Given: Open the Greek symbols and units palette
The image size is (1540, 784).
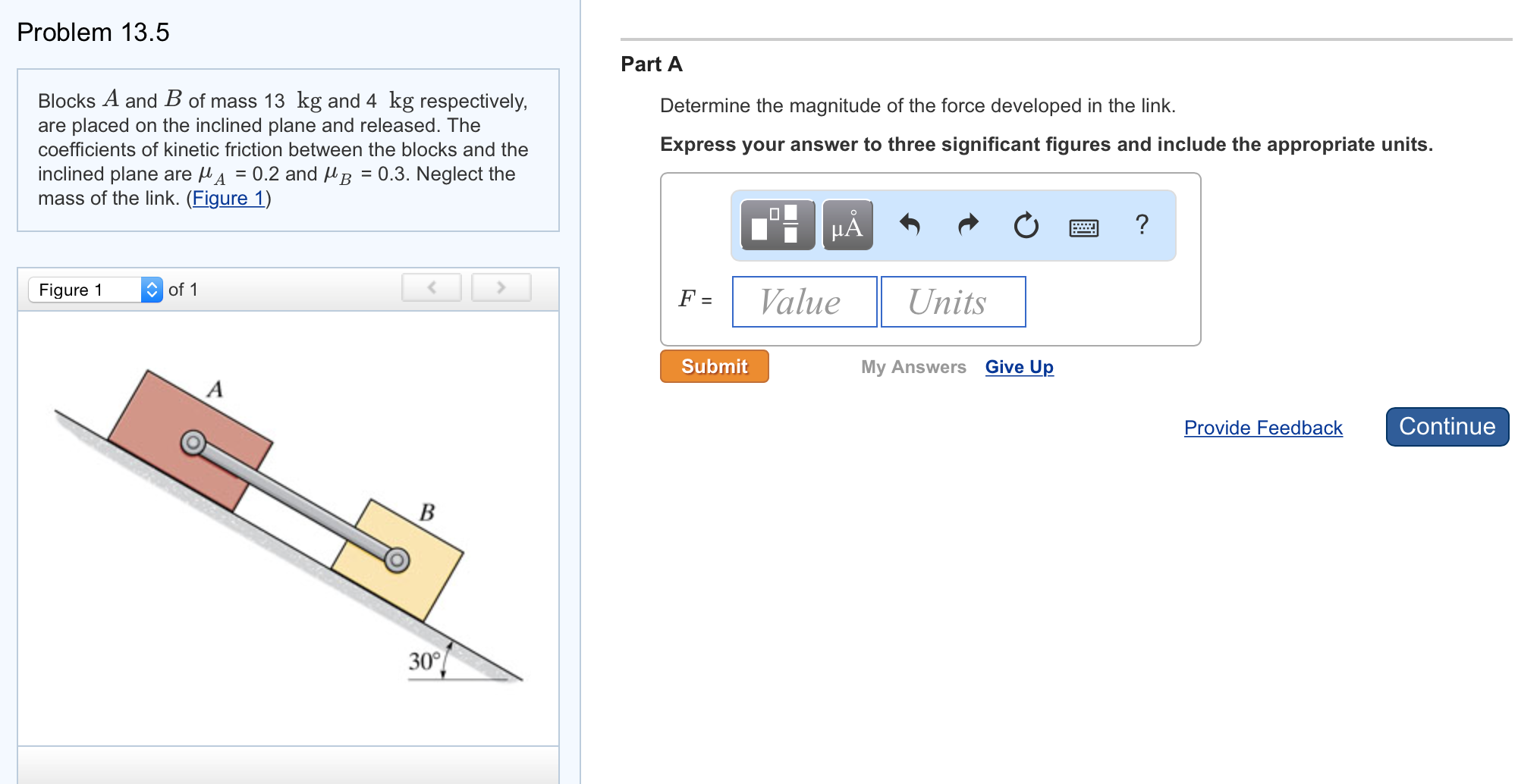Looking at the screenshot, I should pos(847,225).
